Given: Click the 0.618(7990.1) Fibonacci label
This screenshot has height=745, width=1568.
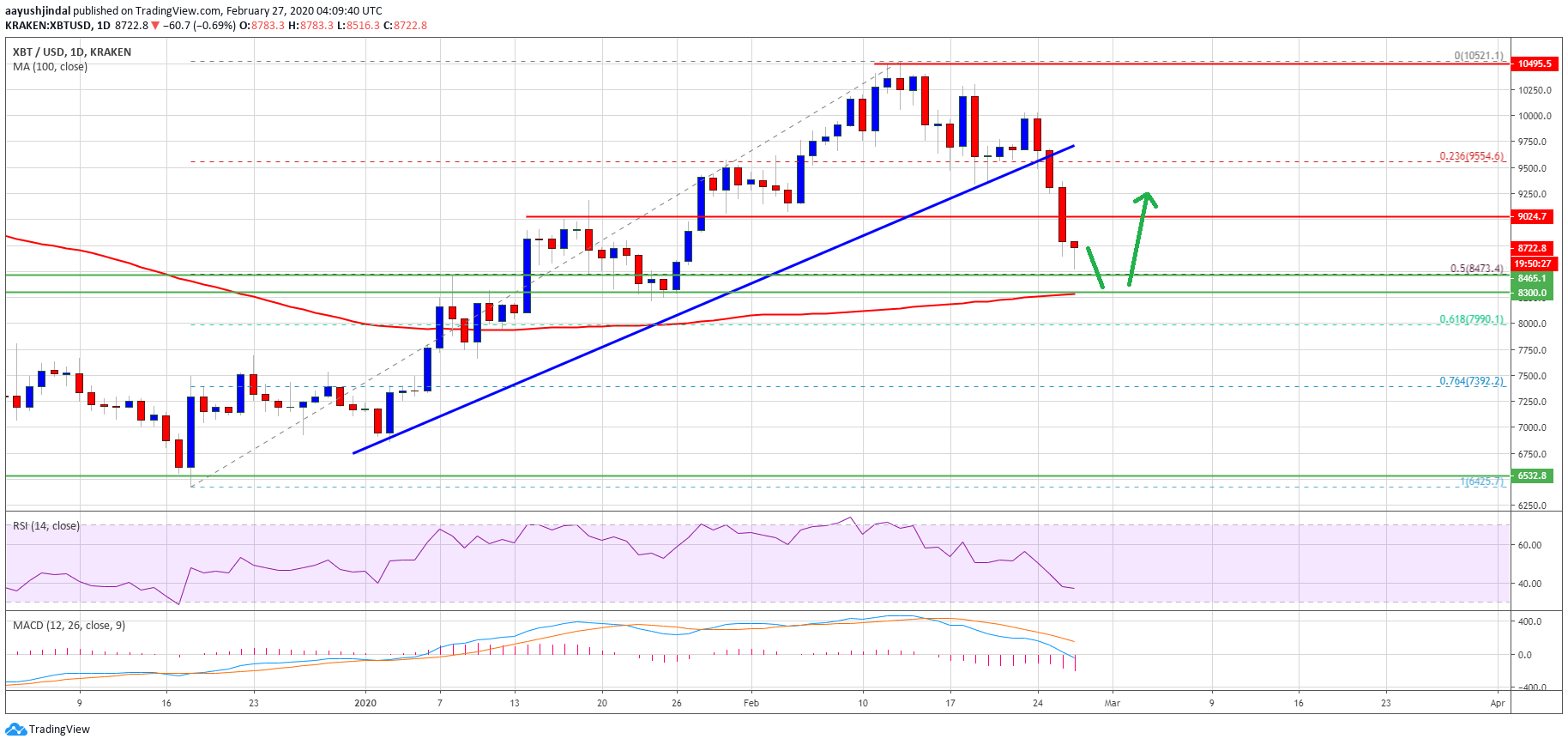Looking at the screenshot, I should 1471,319.
